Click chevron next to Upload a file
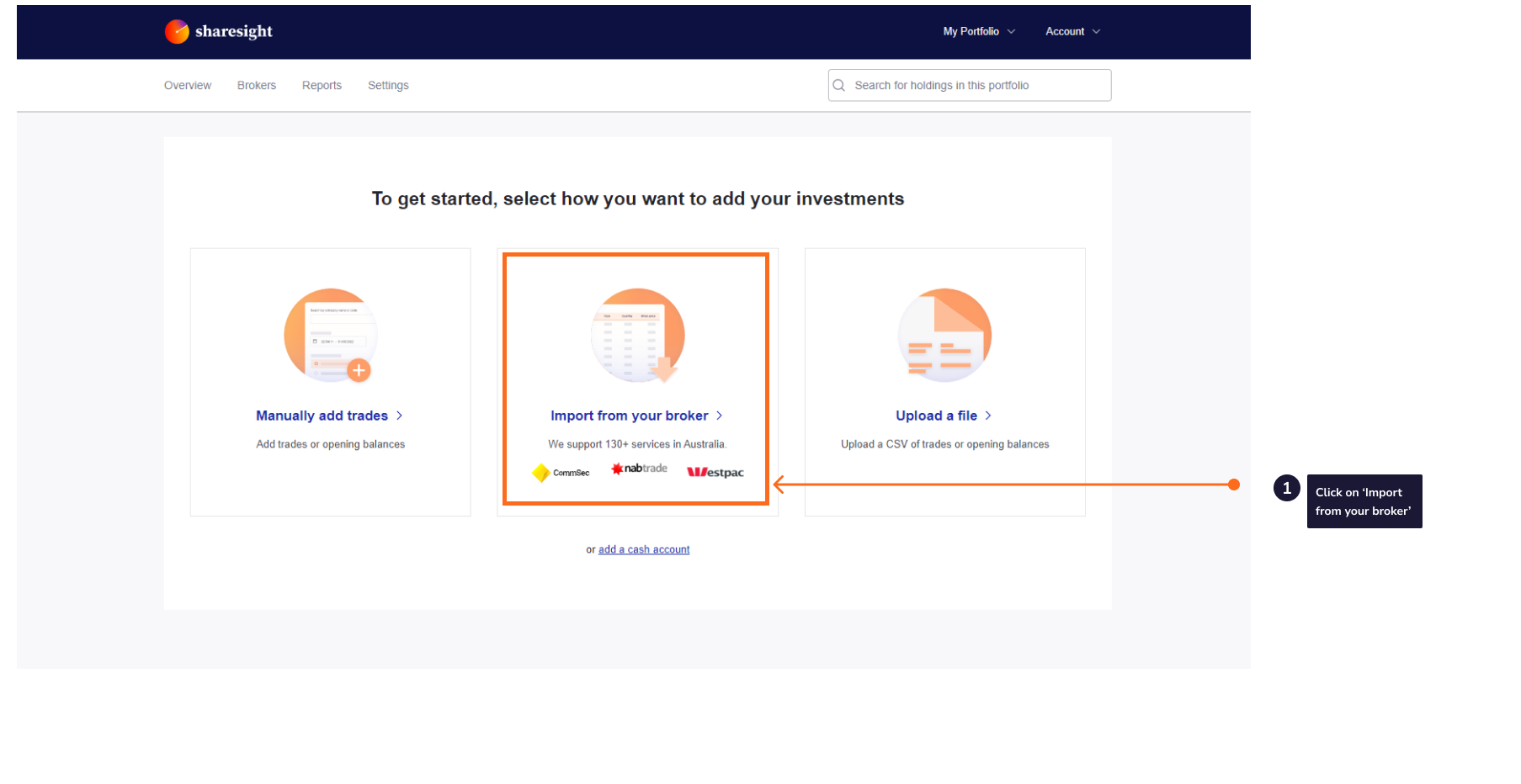The width and height of the screenshot is (1521, 784). pos(988,416)
